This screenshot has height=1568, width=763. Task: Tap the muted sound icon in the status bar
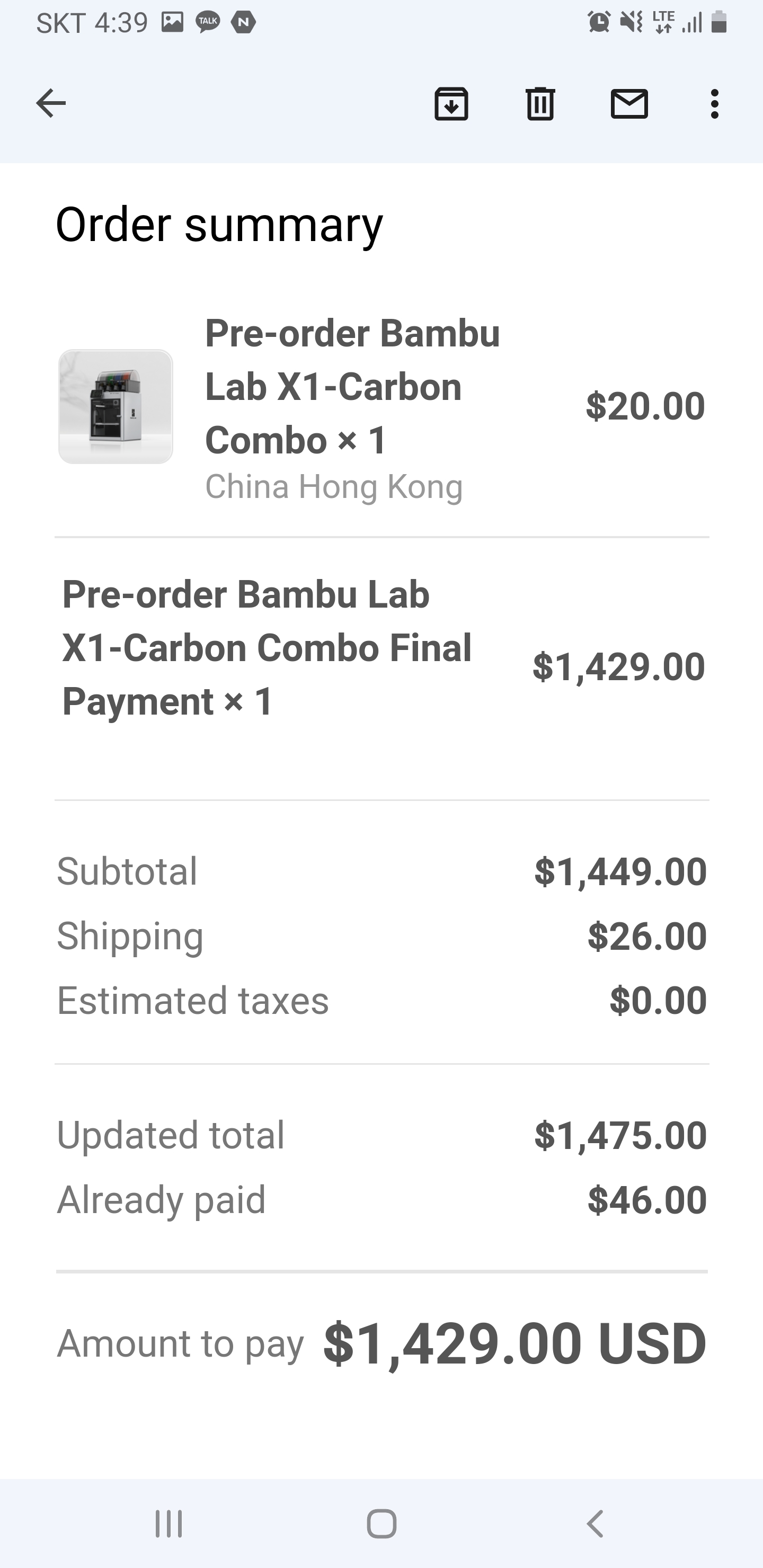pyautogui.click(x=631, y=23)
